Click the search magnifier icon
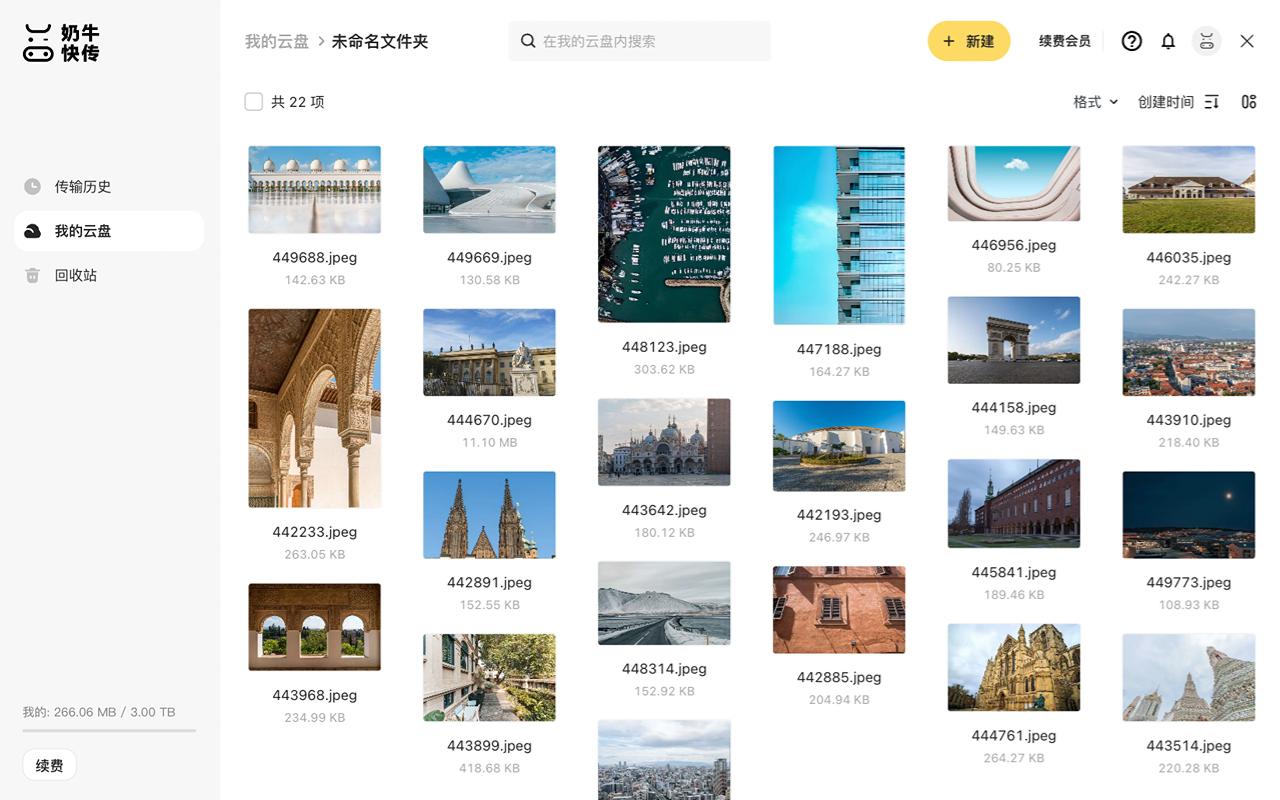Screen dimensions: 1280x800 click(528, 41)
